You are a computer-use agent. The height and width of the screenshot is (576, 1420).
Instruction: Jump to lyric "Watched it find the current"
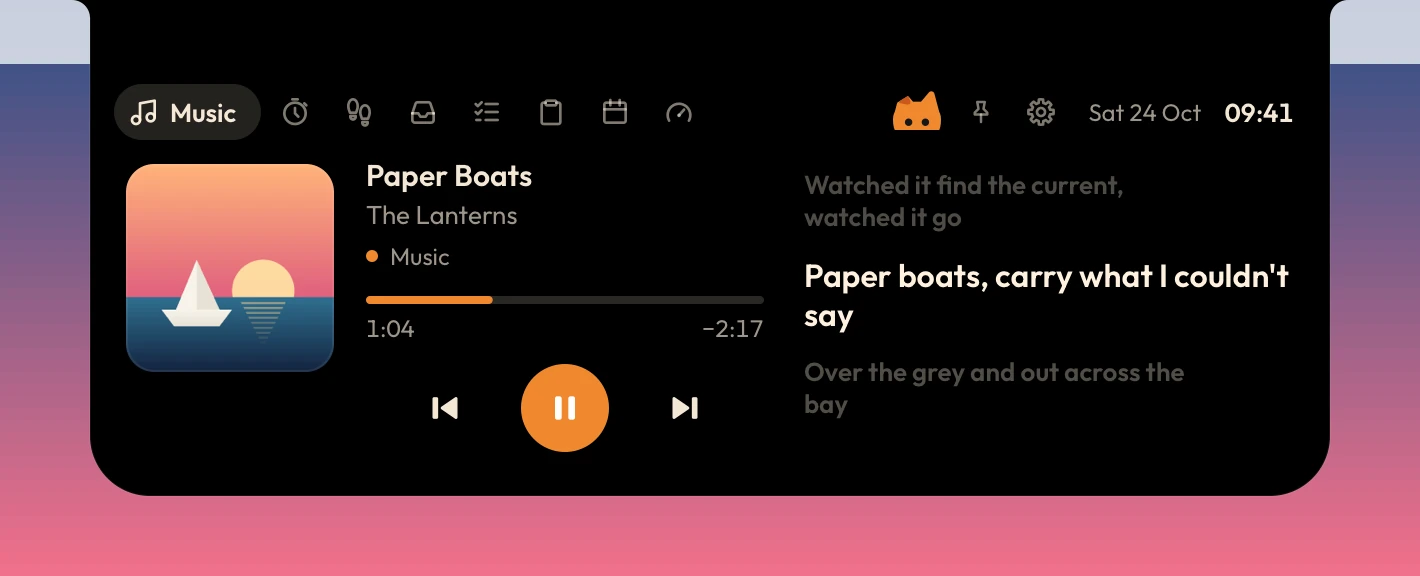[964, 201]
